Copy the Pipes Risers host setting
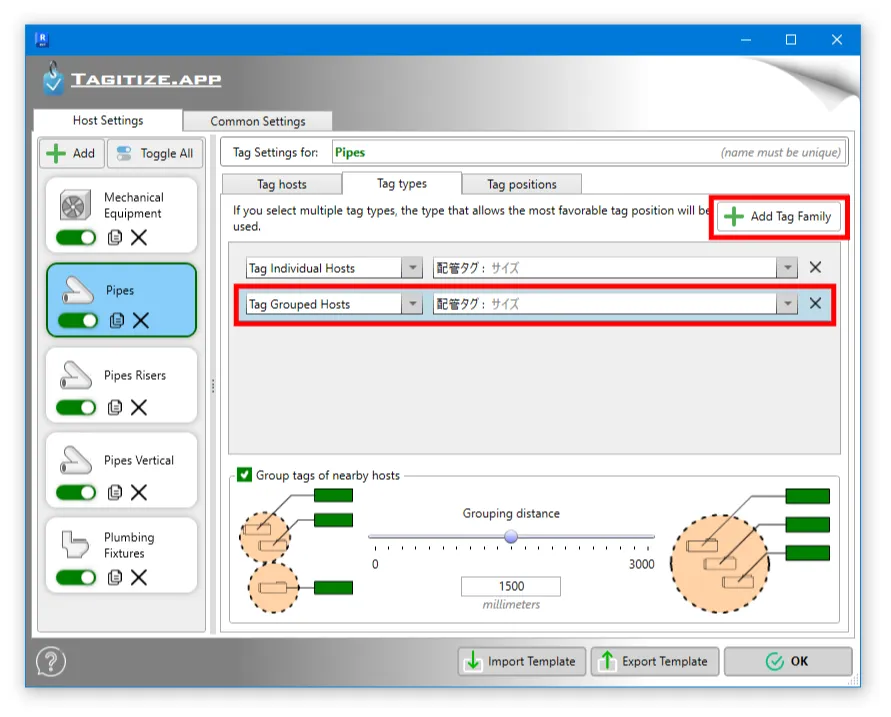Viewport: 891px width, 717px height. (116, 407)
